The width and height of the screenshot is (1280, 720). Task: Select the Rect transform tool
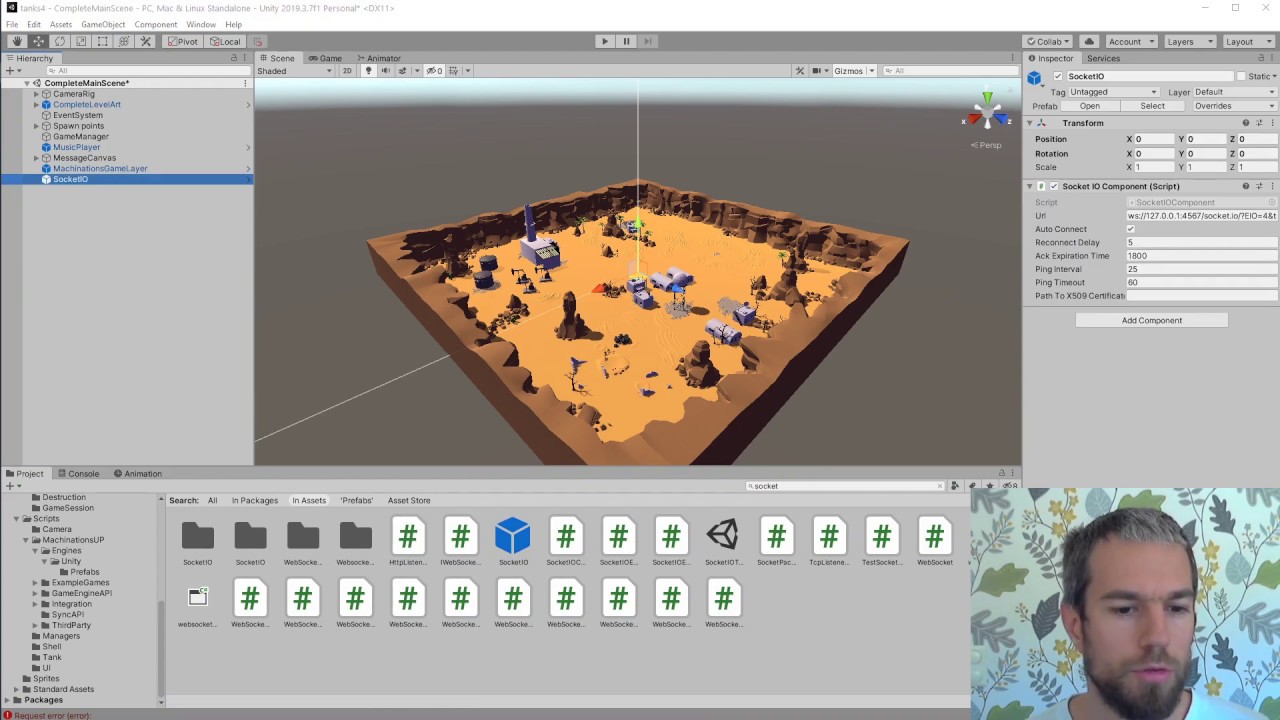(x=102, y=41)
